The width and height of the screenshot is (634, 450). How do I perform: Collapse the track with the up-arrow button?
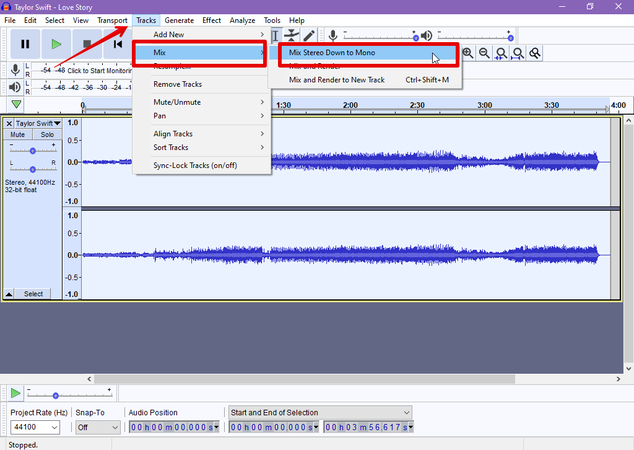click(x=8, y=294)
